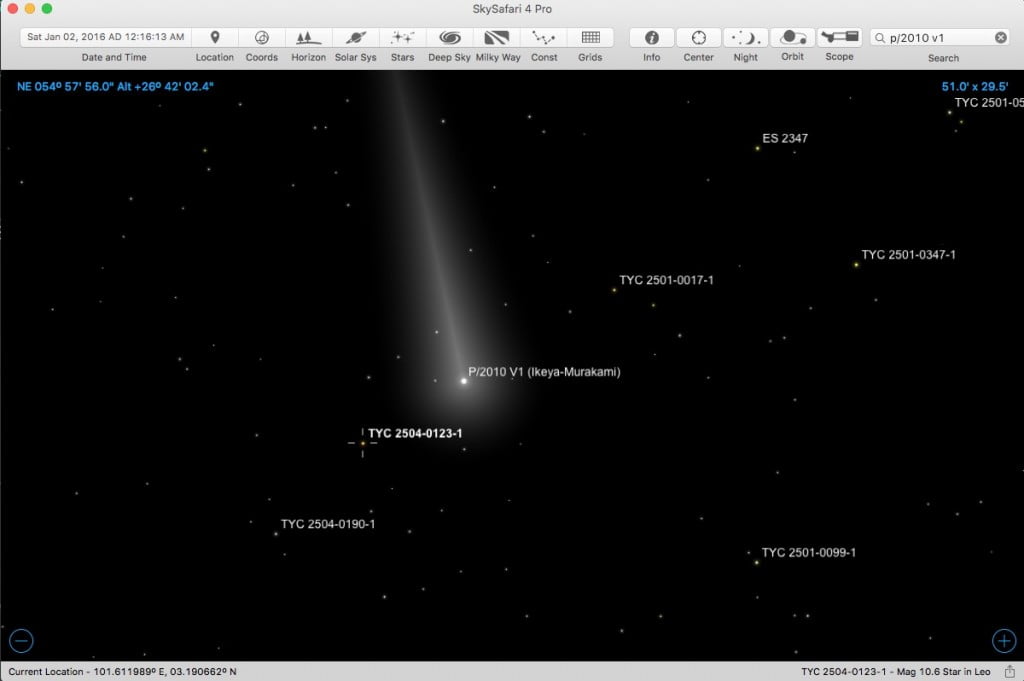Select the star TYC 2504-0123-1
Image resolution: width=1024 pixels, height=681 pixels.
point(362,443)
